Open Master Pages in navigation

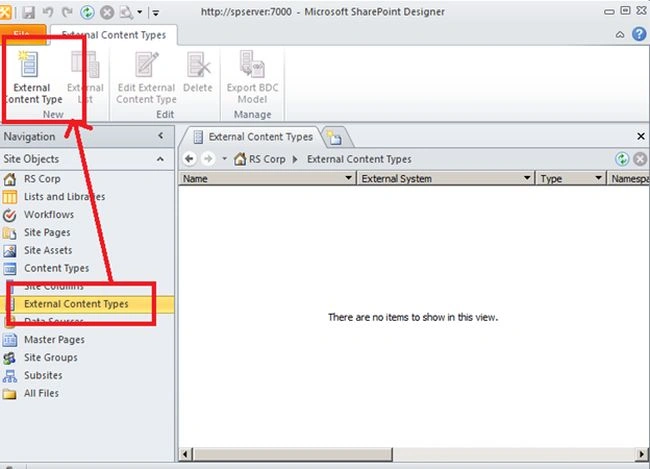click(54, 340)
